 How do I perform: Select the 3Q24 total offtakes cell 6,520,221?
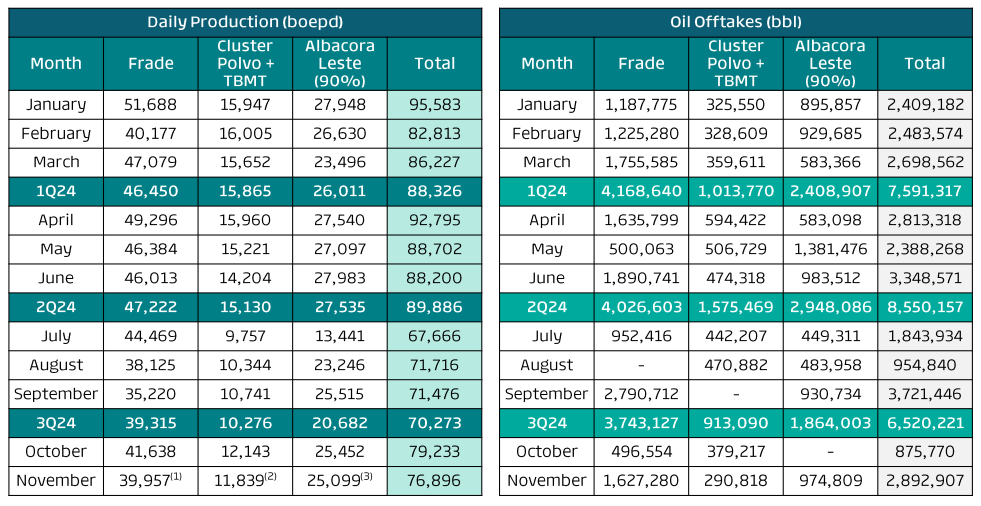click(924, 423)
